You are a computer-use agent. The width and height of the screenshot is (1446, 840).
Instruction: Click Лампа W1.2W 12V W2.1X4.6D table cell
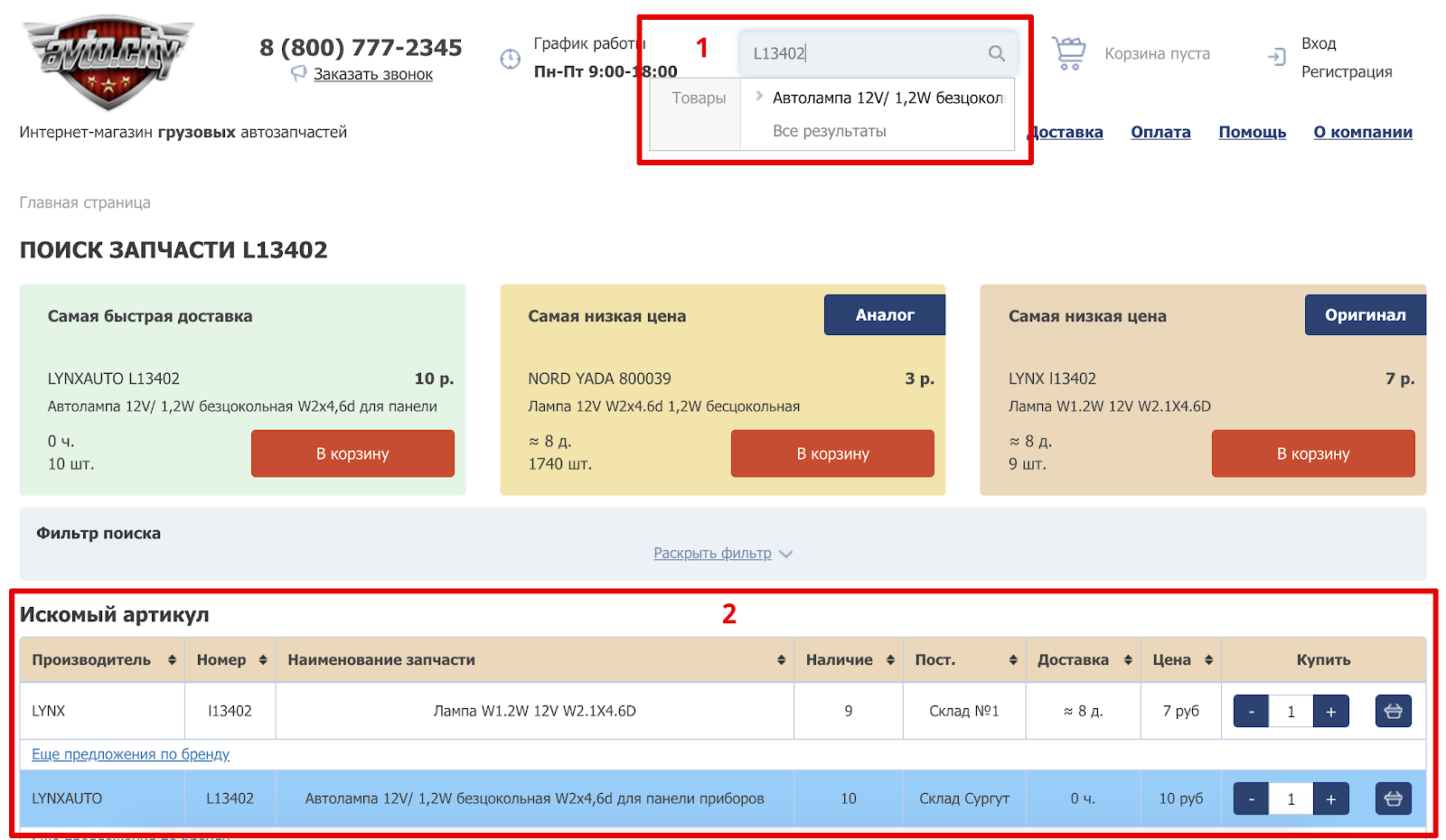click(x=535, y=711)
